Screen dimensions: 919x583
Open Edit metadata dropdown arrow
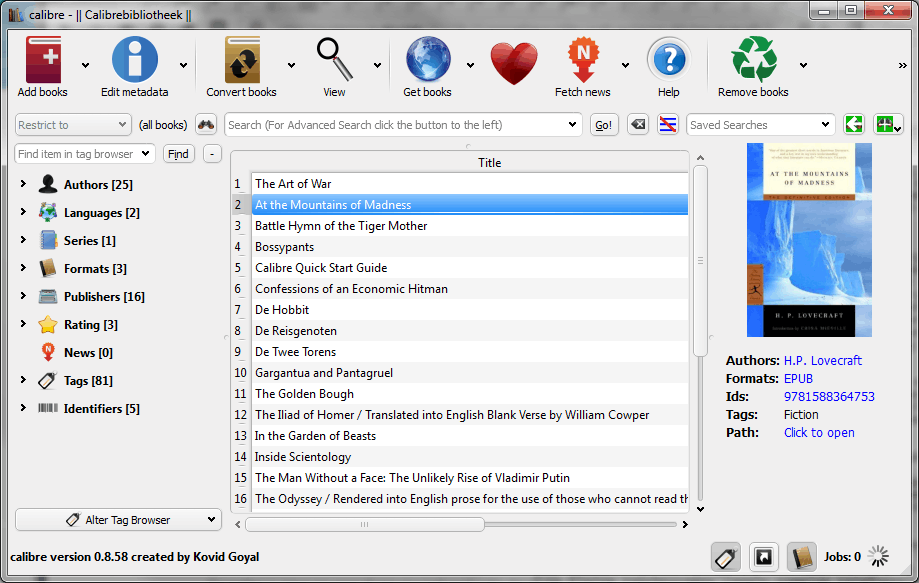(x=183, y=66)
